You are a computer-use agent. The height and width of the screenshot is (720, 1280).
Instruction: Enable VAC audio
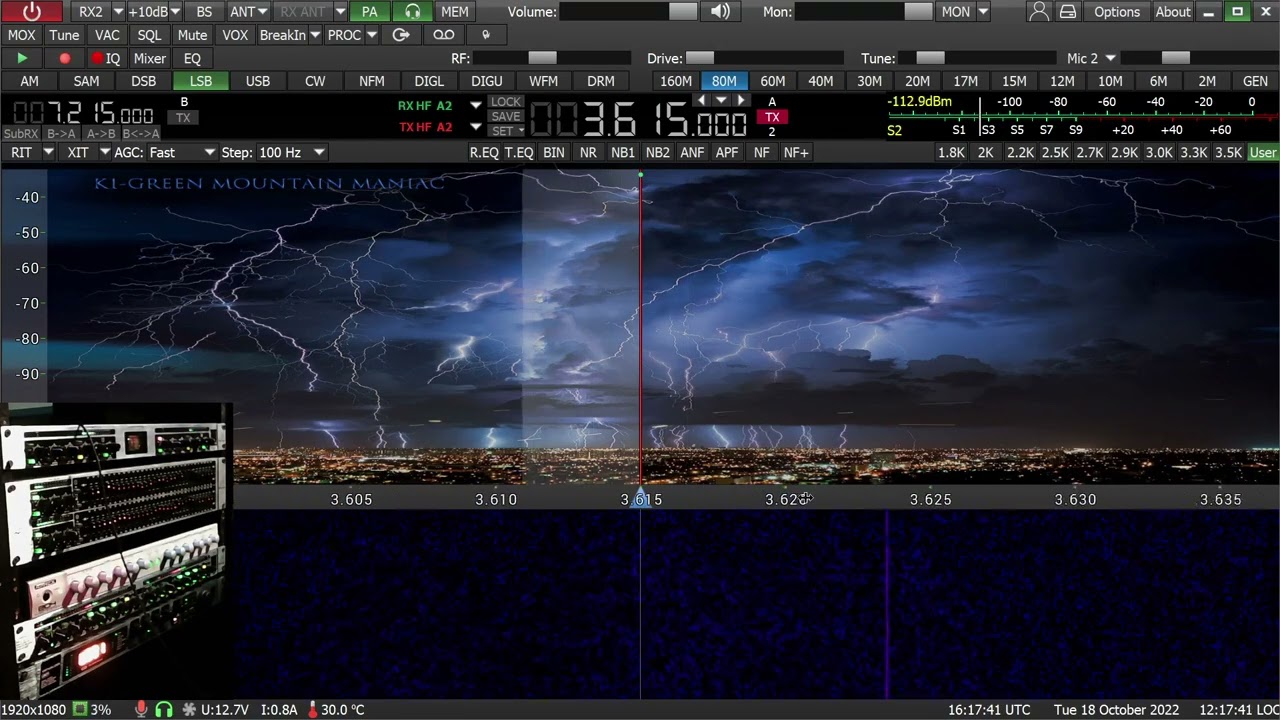pos(107,35)
